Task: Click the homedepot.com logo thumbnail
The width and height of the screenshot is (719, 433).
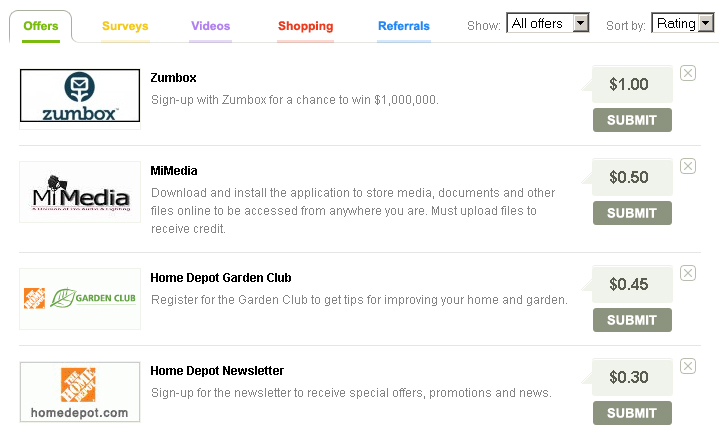Action: coord(80,392)
